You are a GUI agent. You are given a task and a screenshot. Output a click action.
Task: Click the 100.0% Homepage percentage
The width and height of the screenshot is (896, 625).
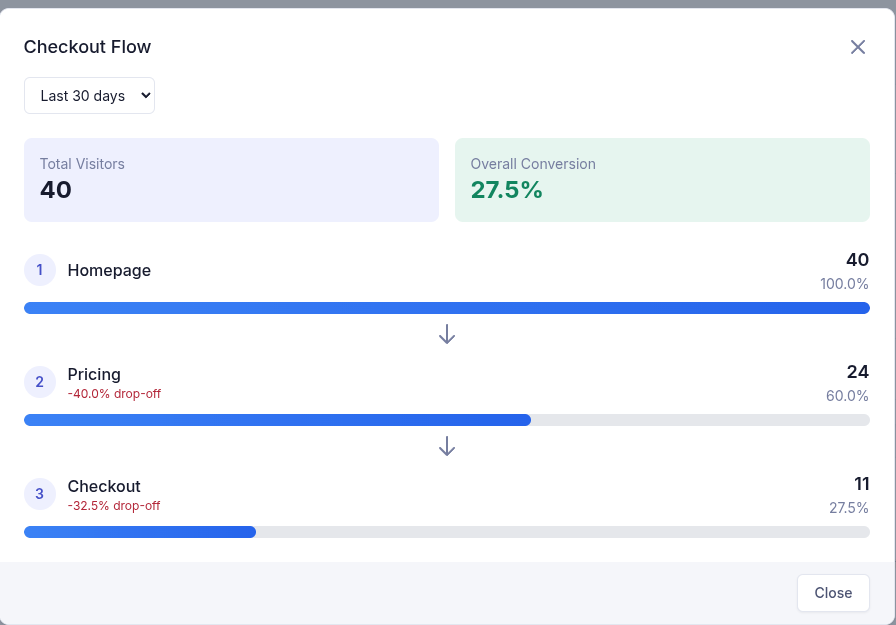(x=844, y=284)
